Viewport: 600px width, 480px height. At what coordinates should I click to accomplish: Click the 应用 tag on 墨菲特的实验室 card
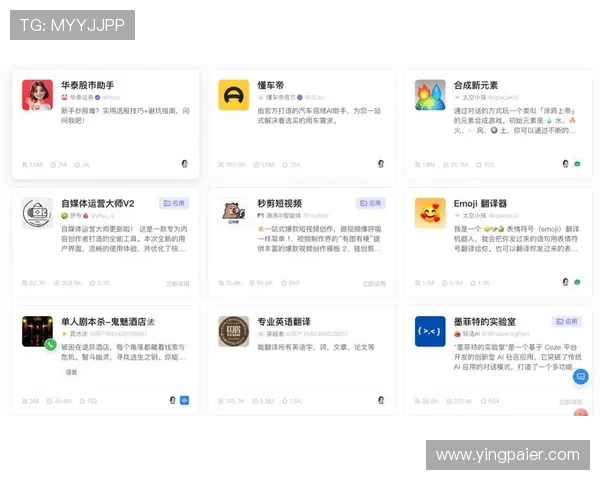[567, 322]
